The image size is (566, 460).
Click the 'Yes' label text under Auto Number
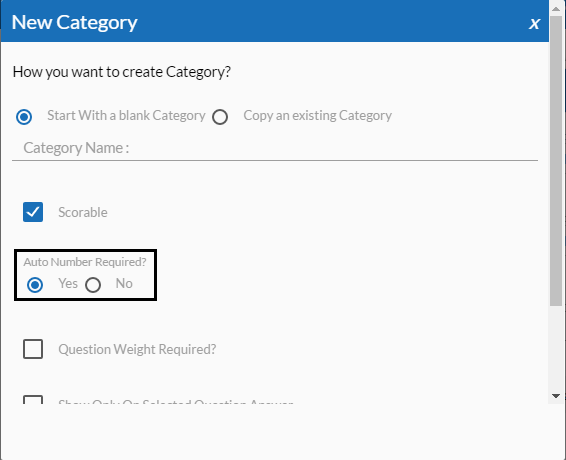pyautogui.click(x=68, y=283)
